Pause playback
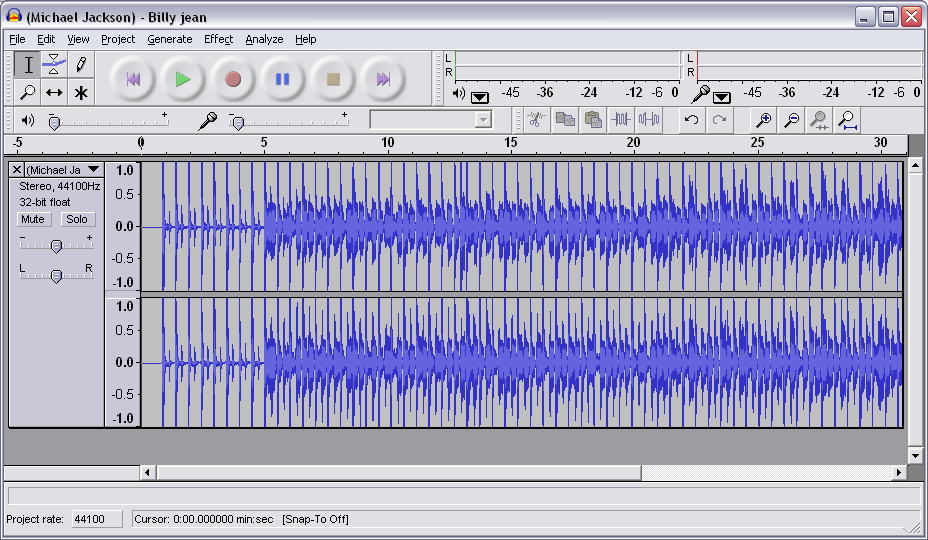 (283, 79)
